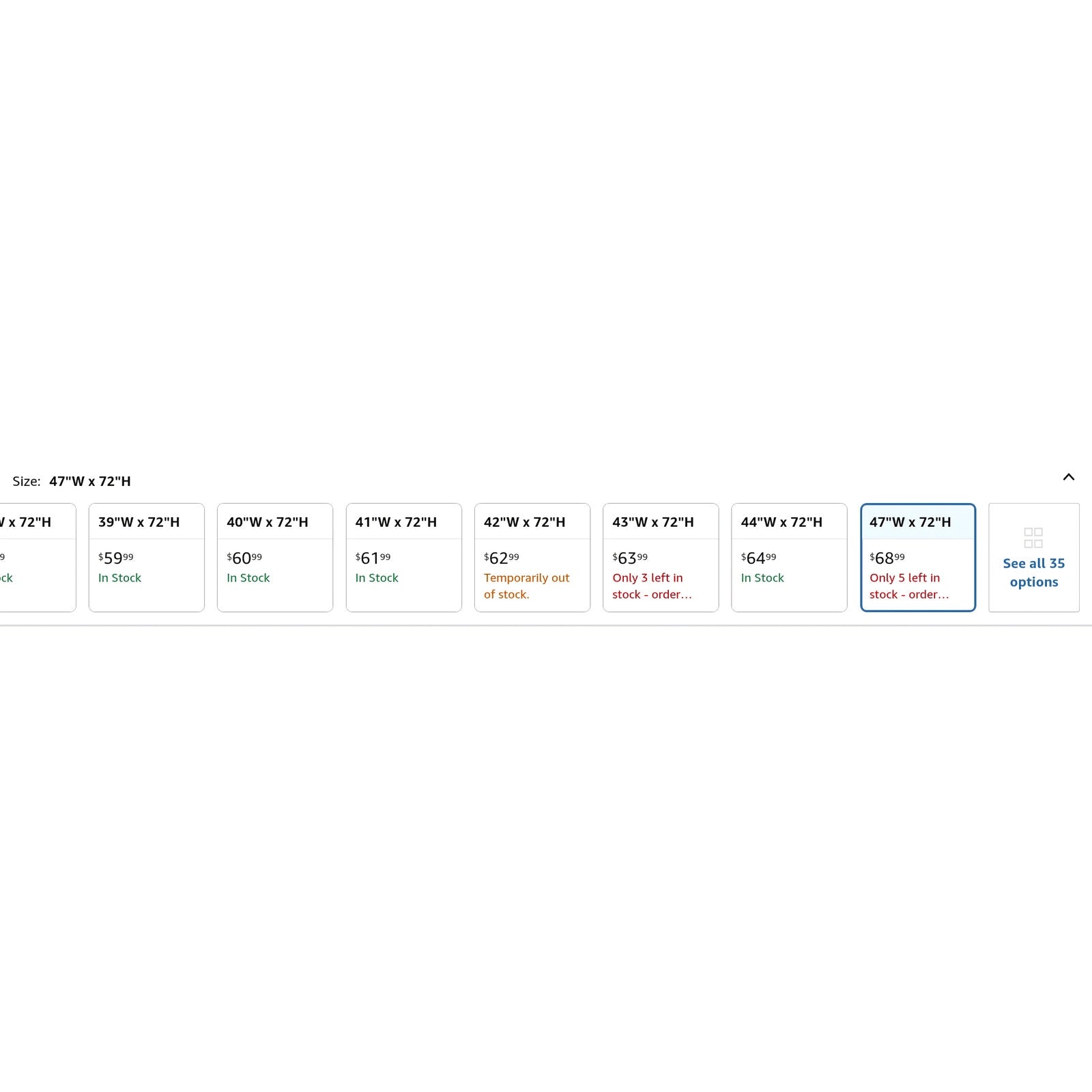Click In Stock under 44"W size
The height and width of the screenshot is (1092, 1092).
point(762,577)
